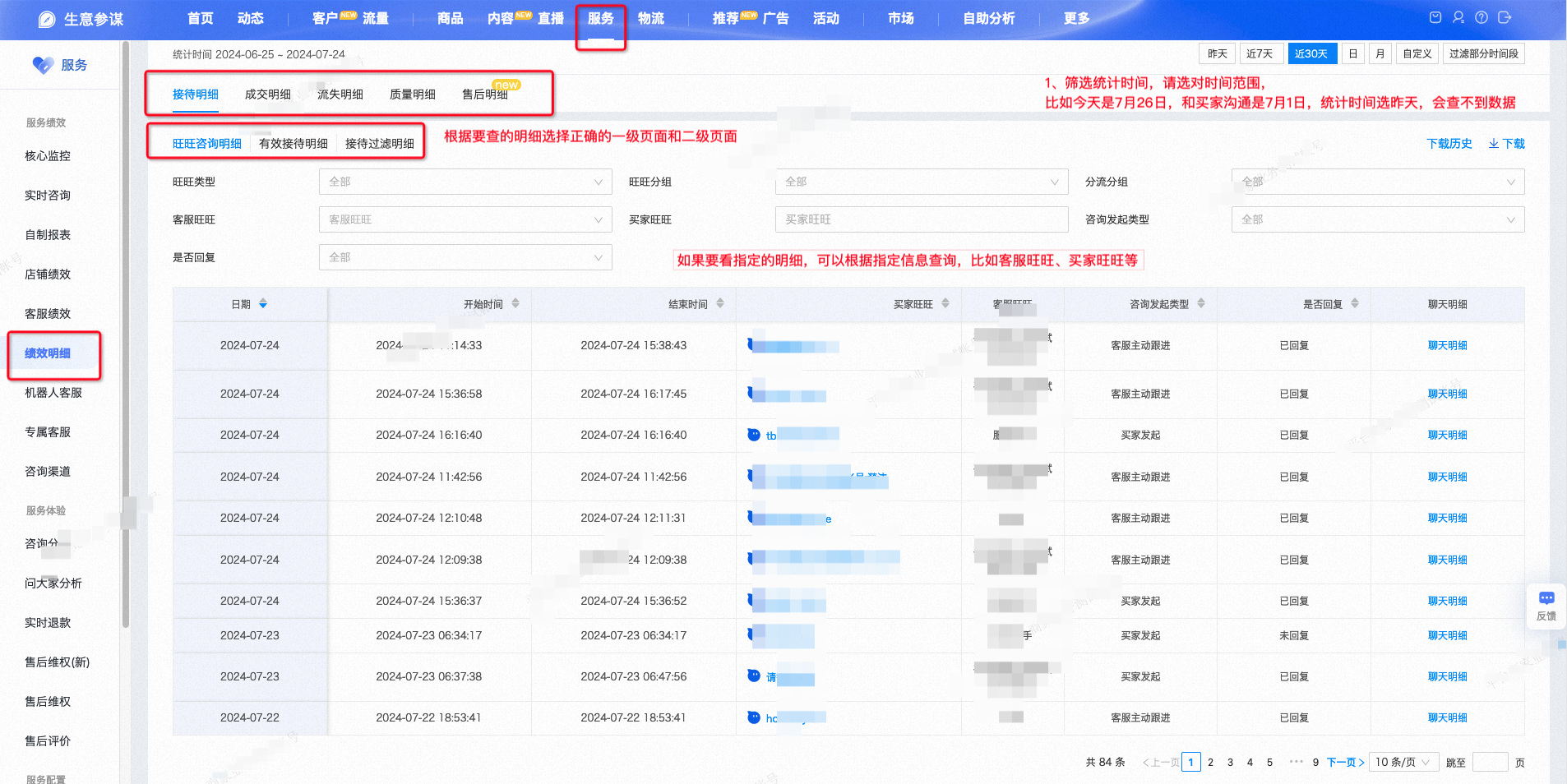
Task: Click the sidebar vertical scrollbar
Action: point(126,334)
